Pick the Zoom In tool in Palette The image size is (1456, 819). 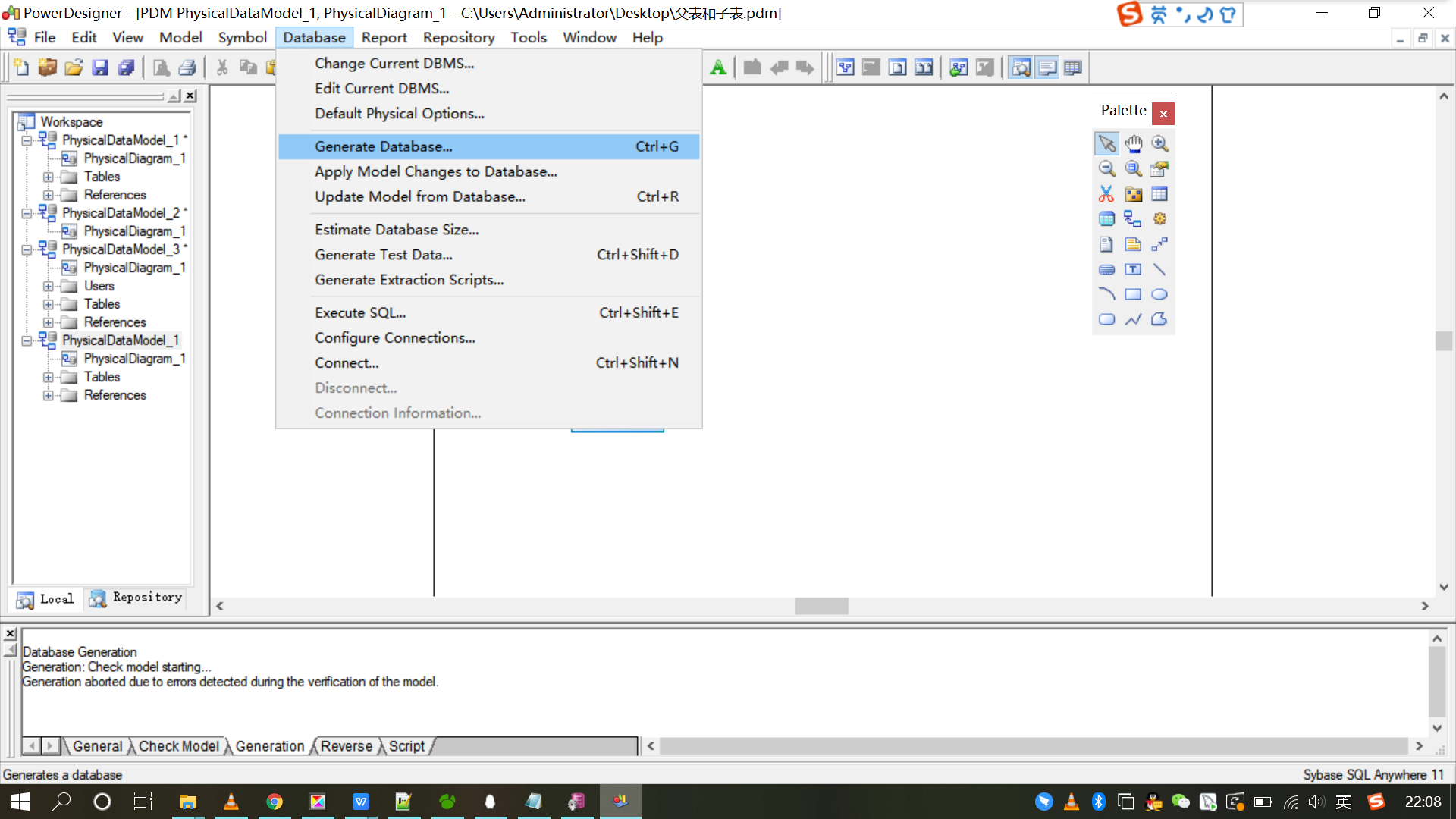click(1159, 143)
